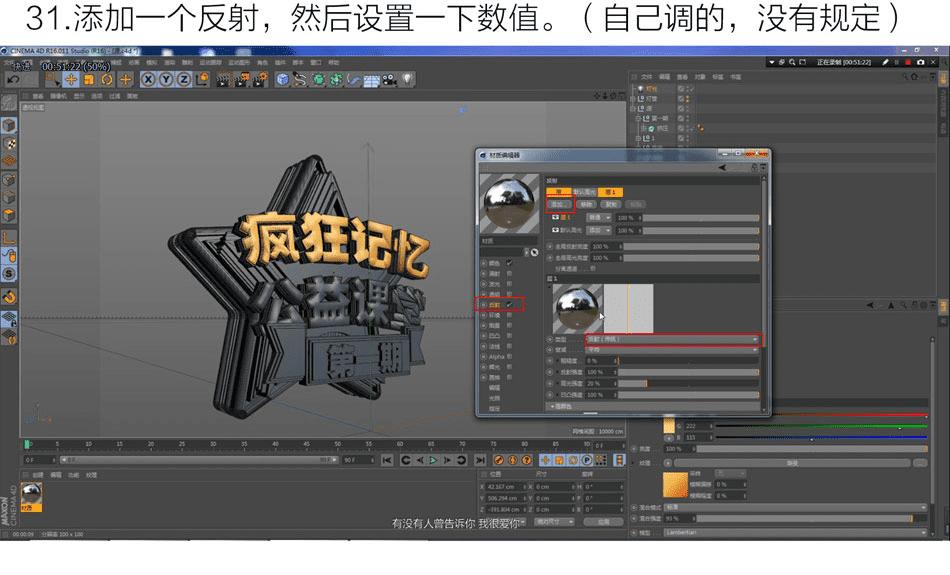
Task: Click Play Forward in timeline
Action: [x=433, y=460]
